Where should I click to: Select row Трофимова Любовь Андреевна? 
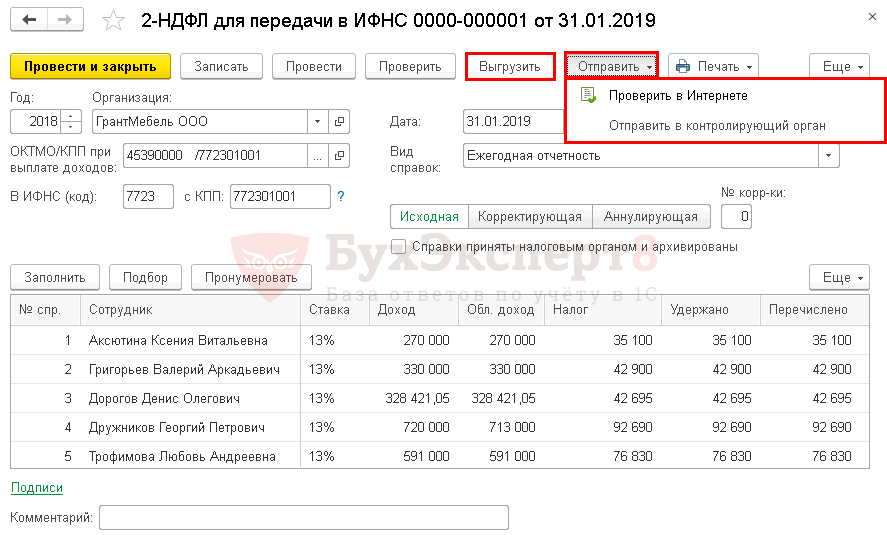point(440,456)
